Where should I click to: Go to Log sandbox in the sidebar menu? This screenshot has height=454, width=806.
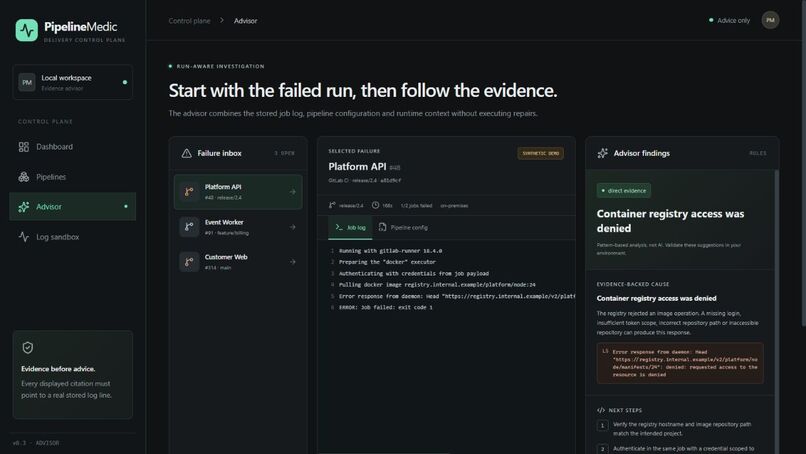point(72,237)
